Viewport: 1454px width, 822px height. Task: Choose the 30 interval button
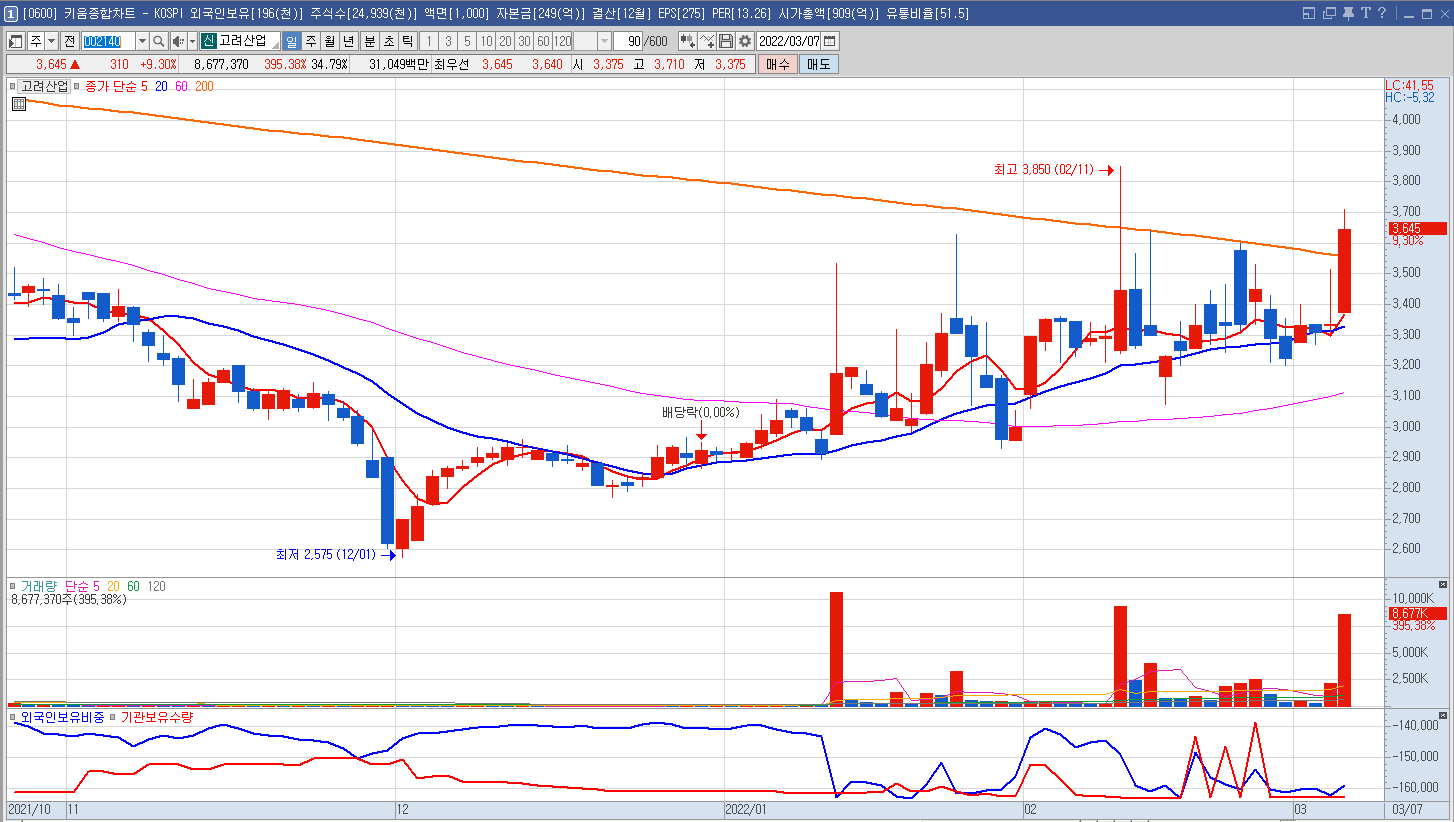(x=524, y=41)
